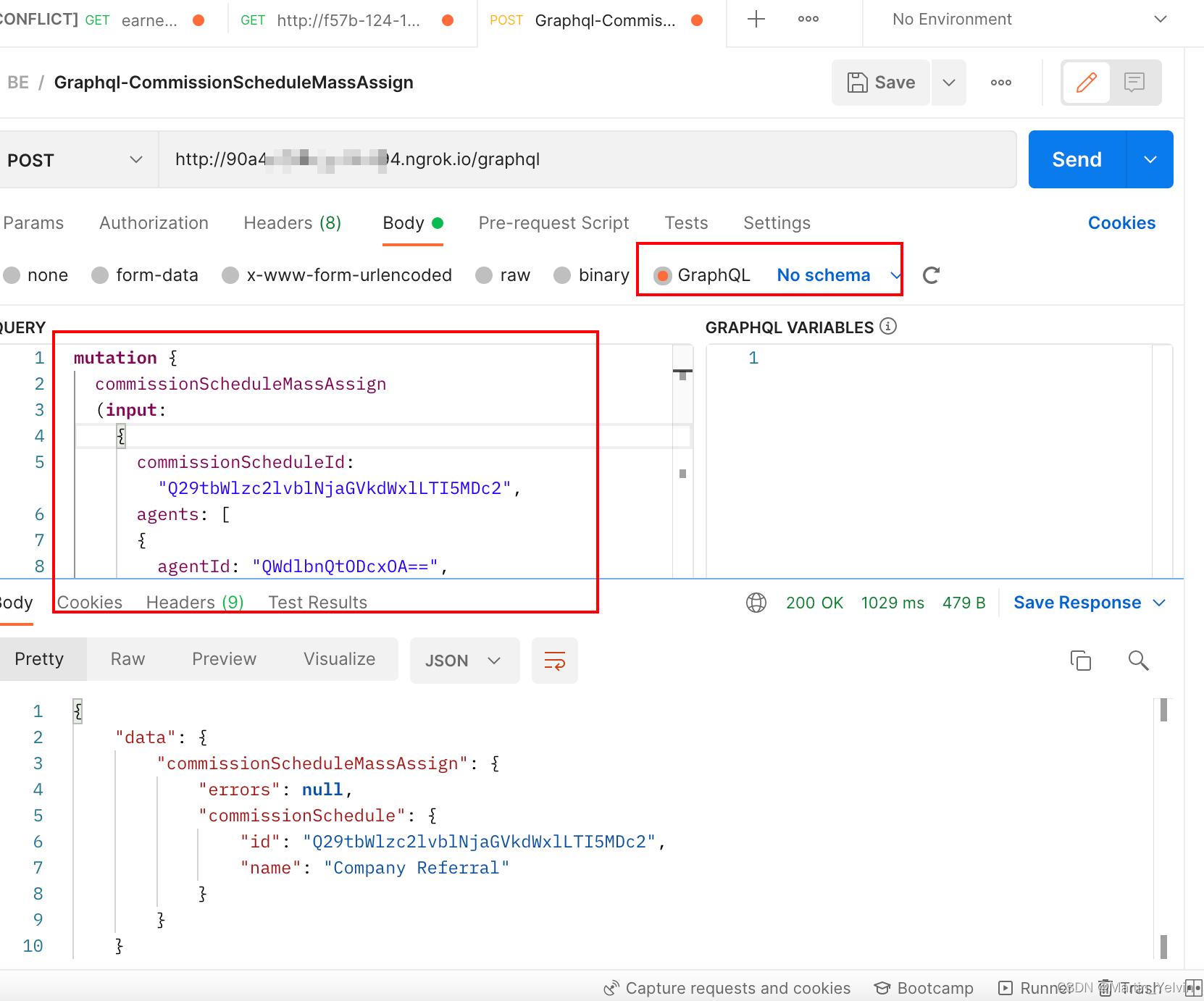Click the request name Graphql-CommissionScheduleMassAssign
This screenshot has height=1001, width=1204.
tap(234, 83)
